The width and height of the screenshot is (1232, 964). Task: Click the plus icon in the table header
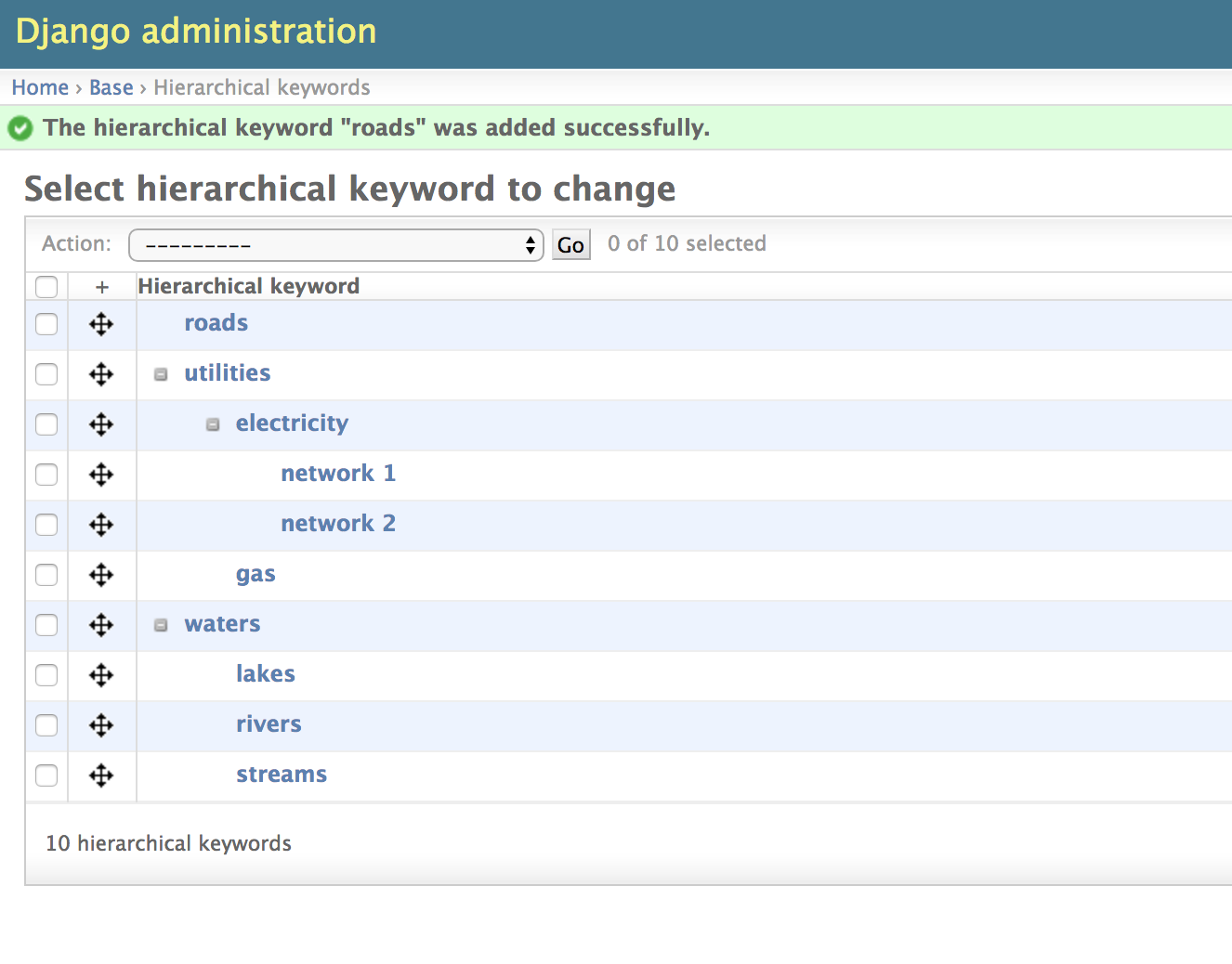(x=102, y=287)
